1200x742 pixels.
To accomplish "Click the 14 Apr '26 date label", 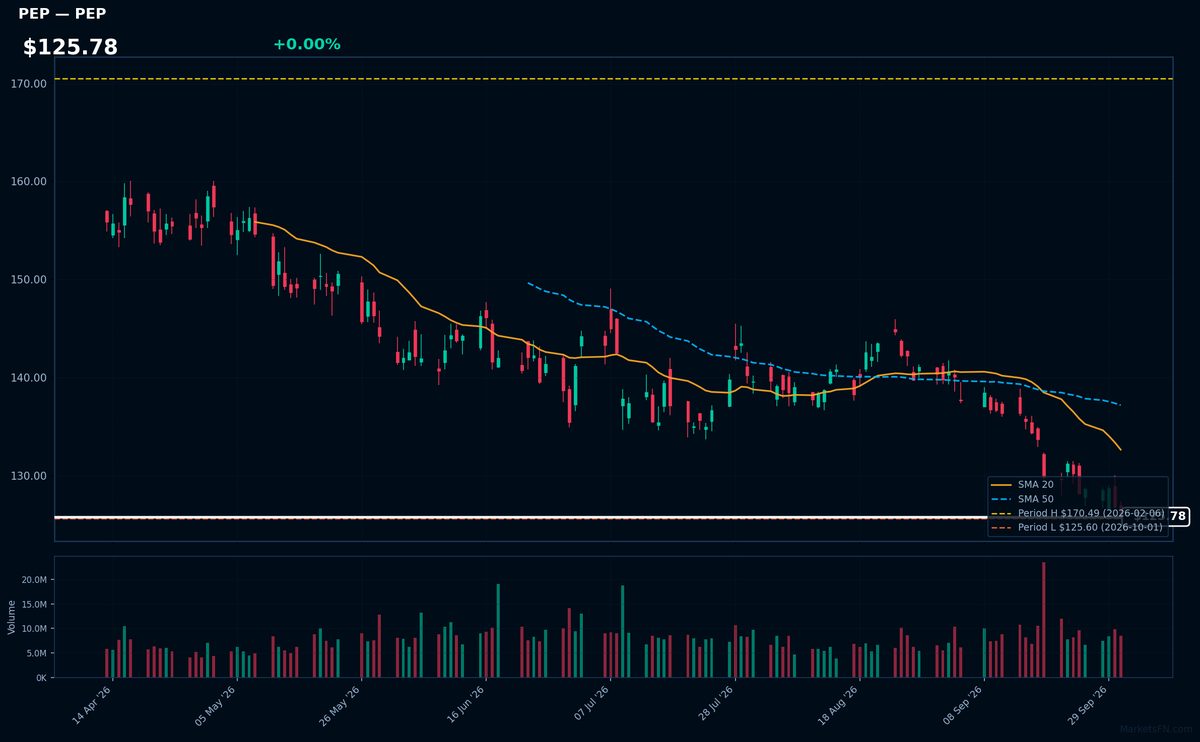I will click(x=90, y=704).
